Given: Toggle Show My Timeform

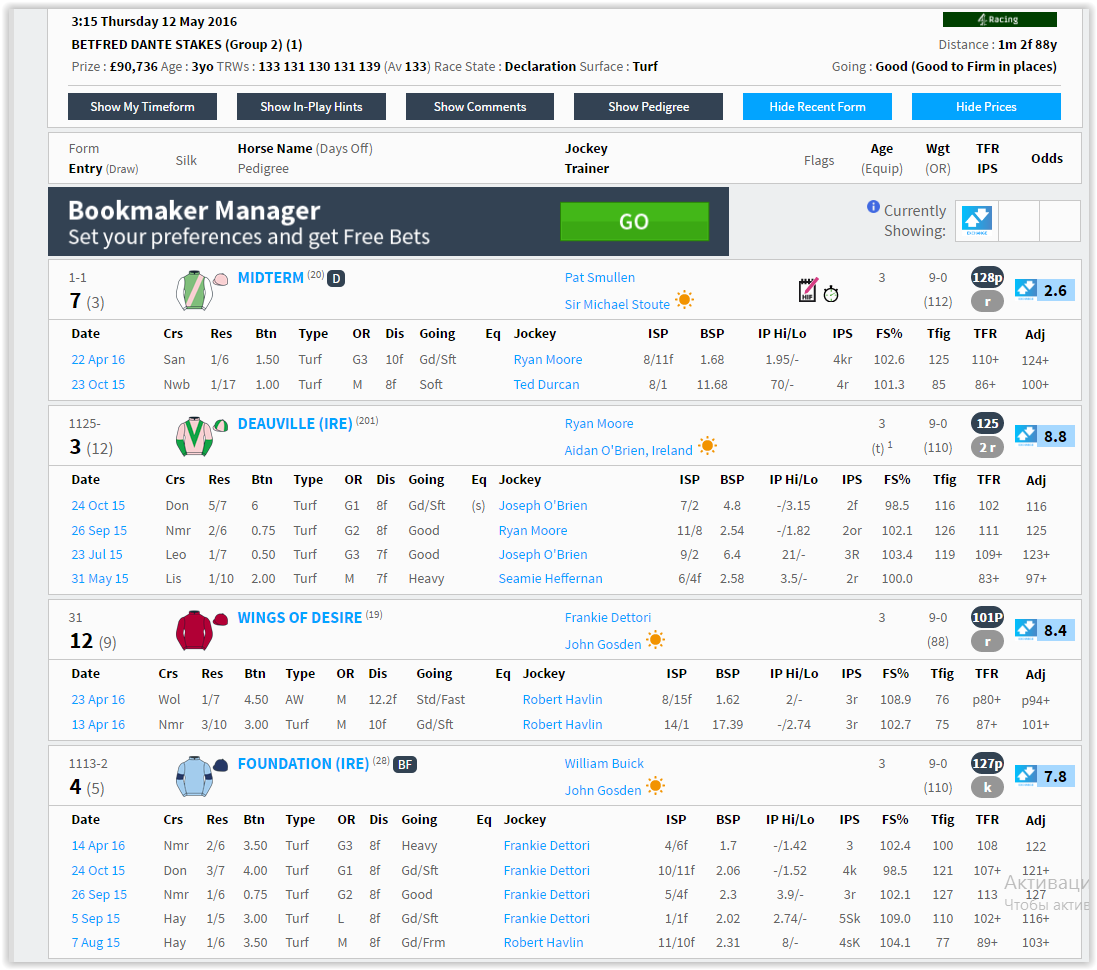Looking at the screenshot, I should [142, 106].
